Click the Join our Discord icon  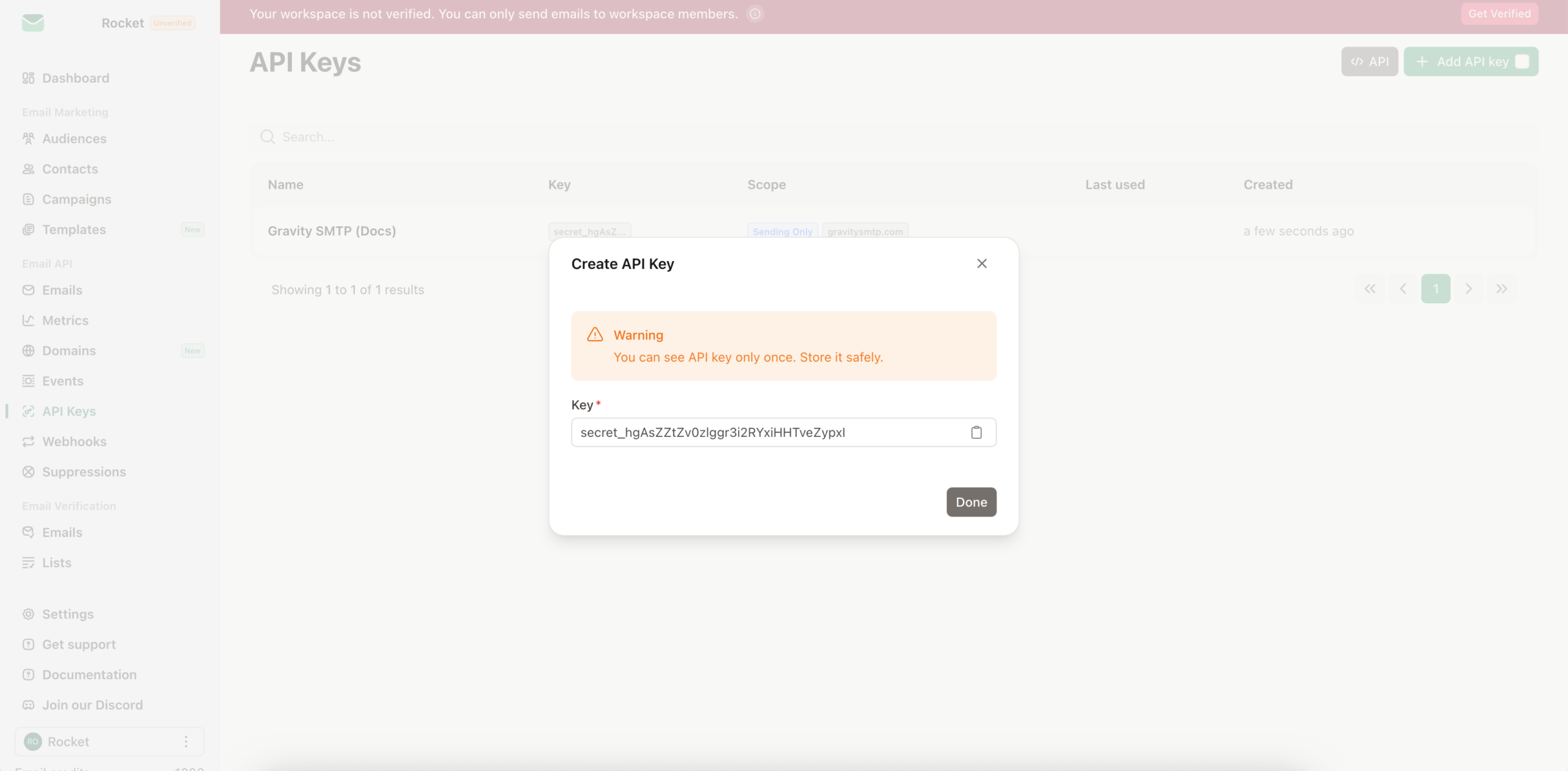28,705
